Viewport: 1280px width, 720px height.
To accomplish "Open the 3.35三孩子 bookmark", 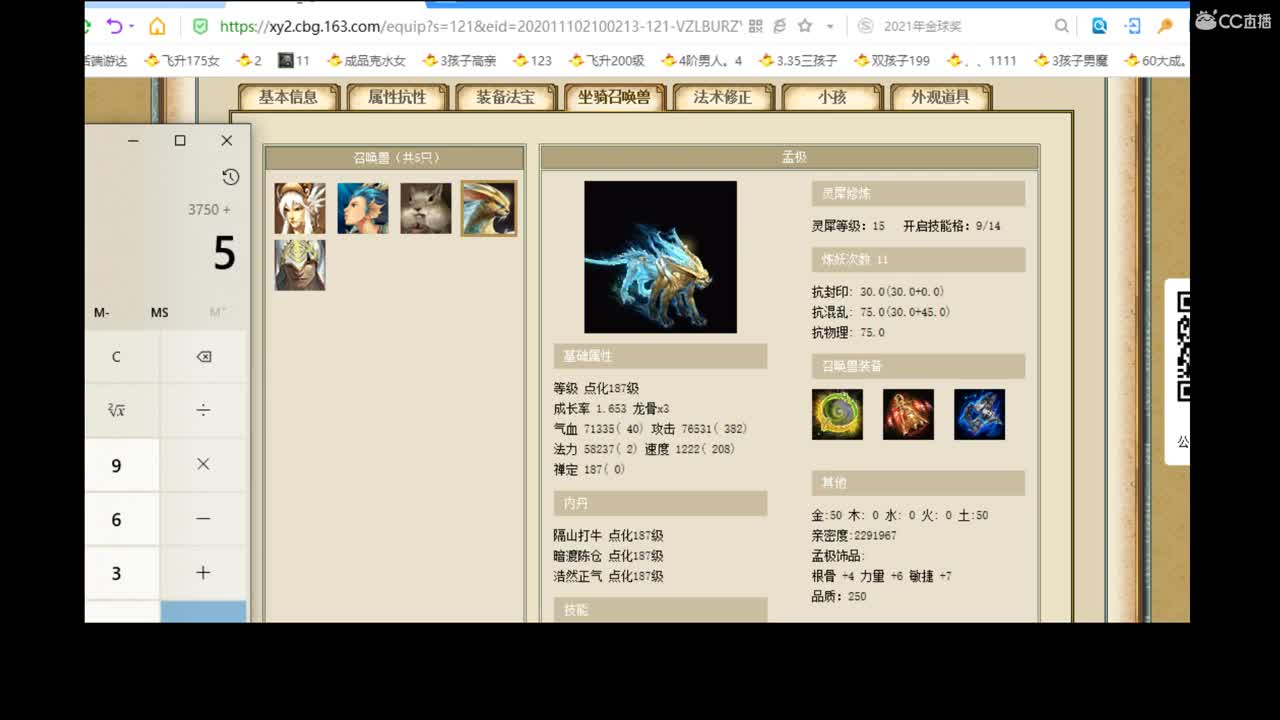I will [x=798, y=60].
